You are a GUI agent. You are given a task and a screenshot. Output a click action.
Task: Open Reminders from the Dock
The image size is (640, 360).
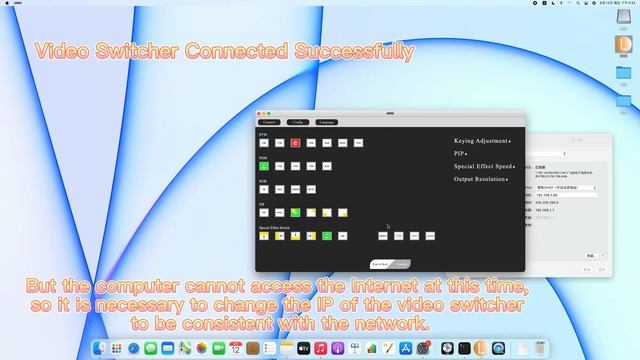(x=270, y=348)
